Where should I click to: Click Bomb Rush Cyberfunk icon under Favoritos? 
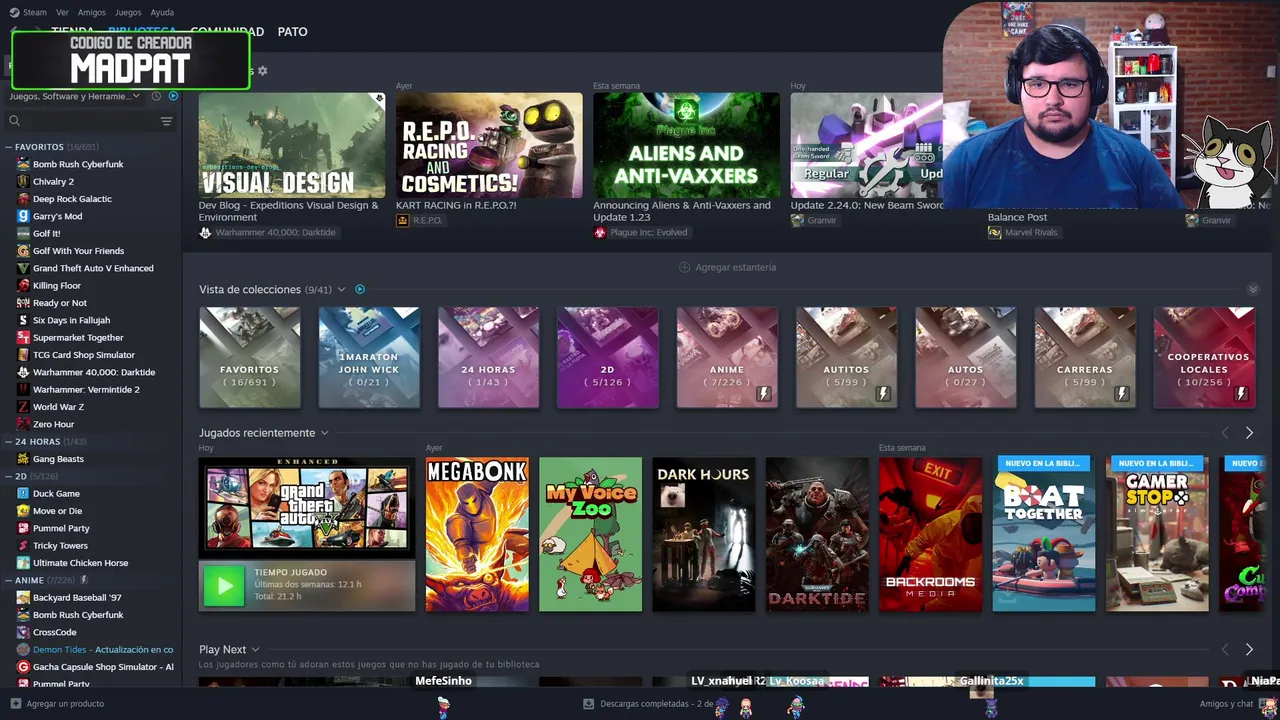23,164
